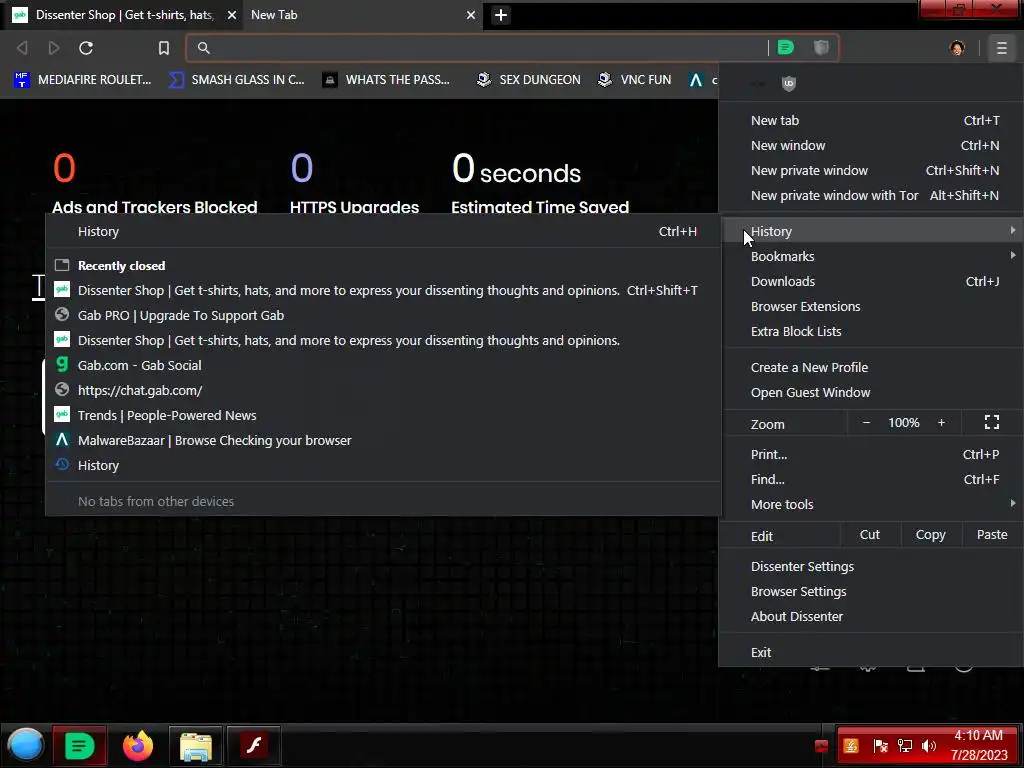Reload the page with the refresh icon

86,48
